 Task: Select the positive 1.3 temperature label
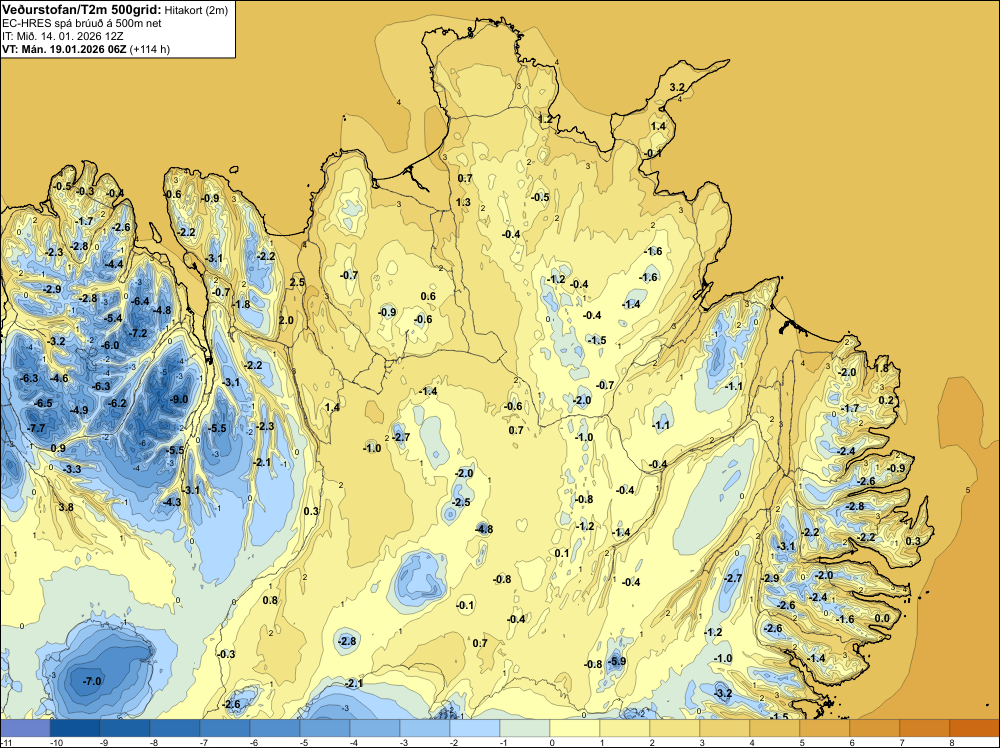click(464, 202)
